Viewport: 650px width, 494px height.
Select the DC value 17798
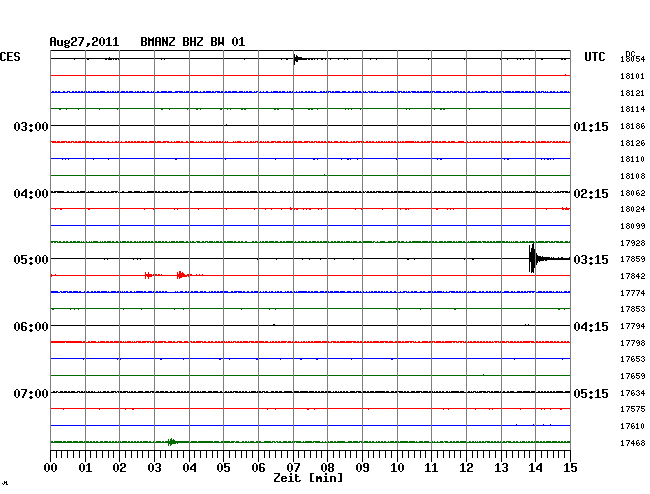633,343
